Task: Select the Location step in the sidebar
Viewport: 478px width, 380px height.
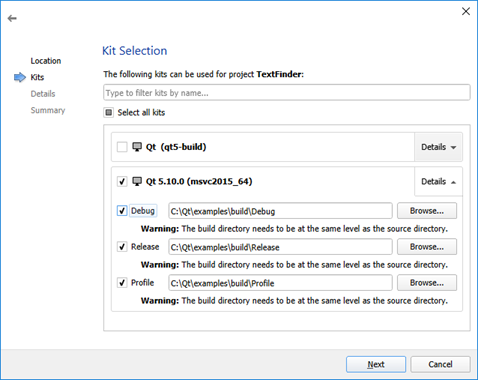Action: [x=46, y=61]
